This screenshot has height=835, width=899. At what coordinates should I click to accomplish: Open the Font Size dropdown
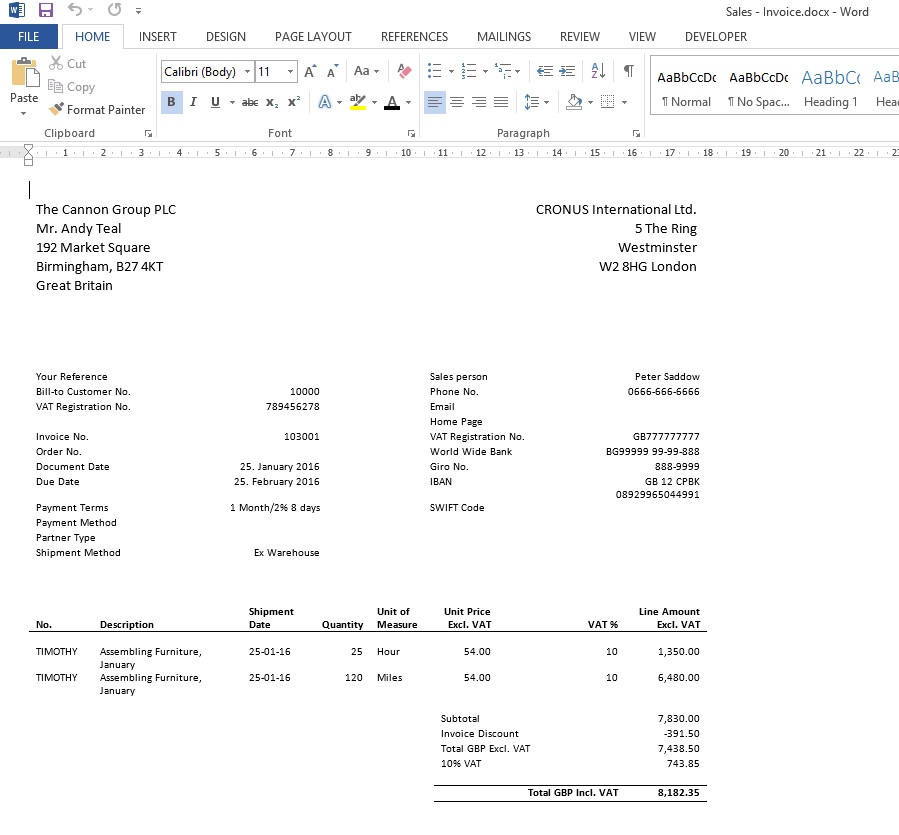click(x=289, y=71)
